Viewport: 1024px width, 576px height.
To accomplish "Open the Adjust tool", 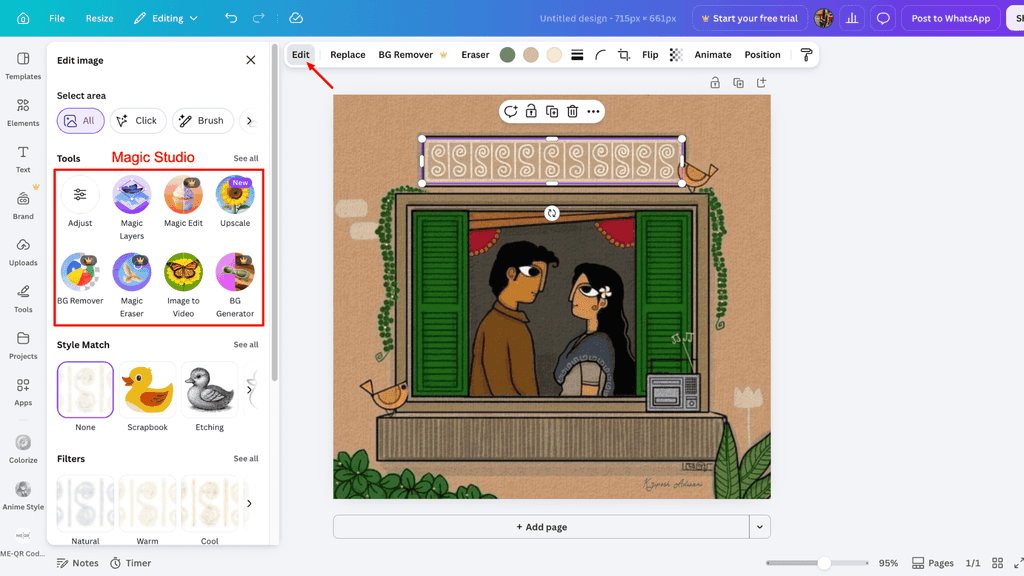I will [80, 201].
